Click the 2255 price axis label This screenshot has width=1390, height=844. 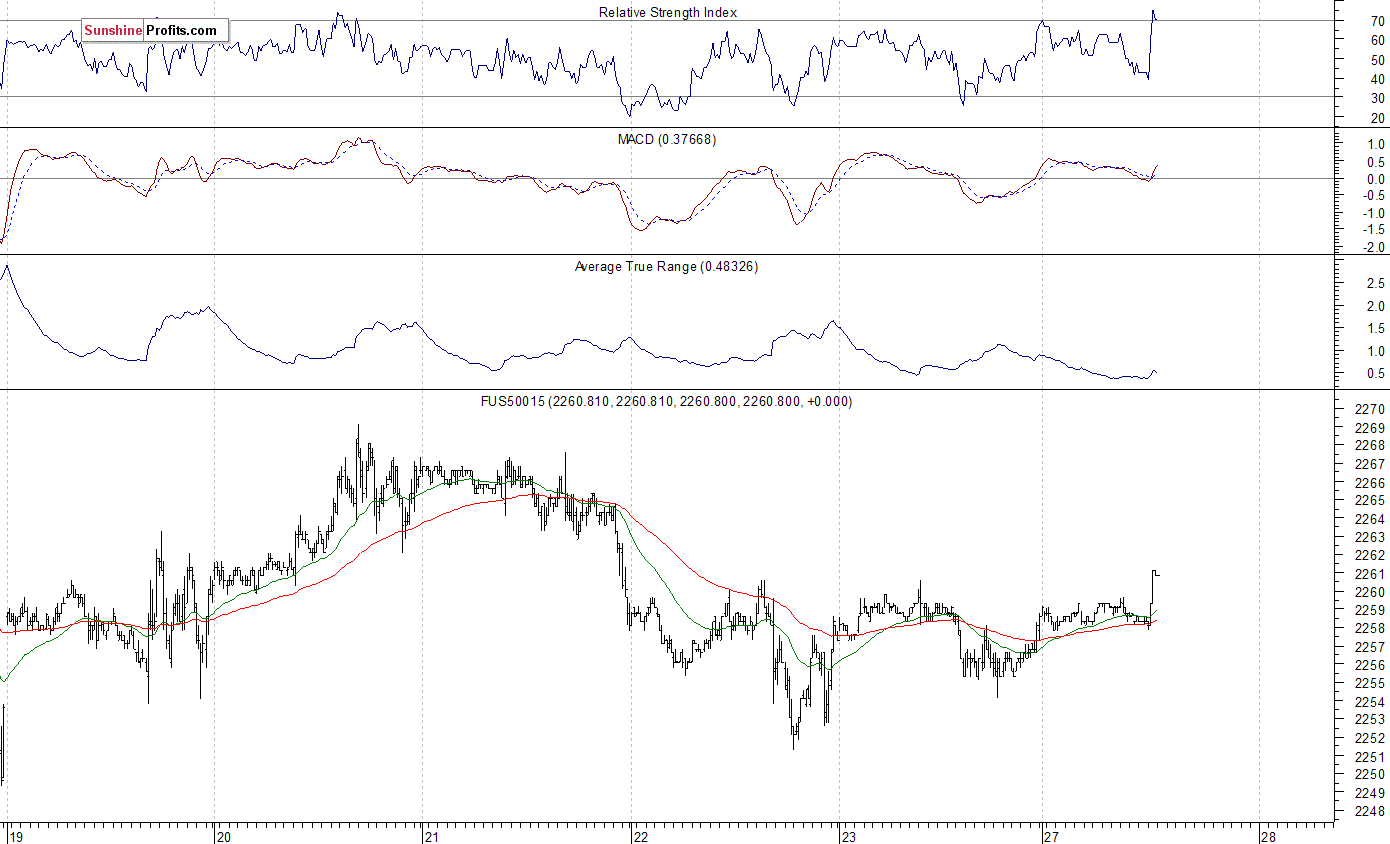1371,683
